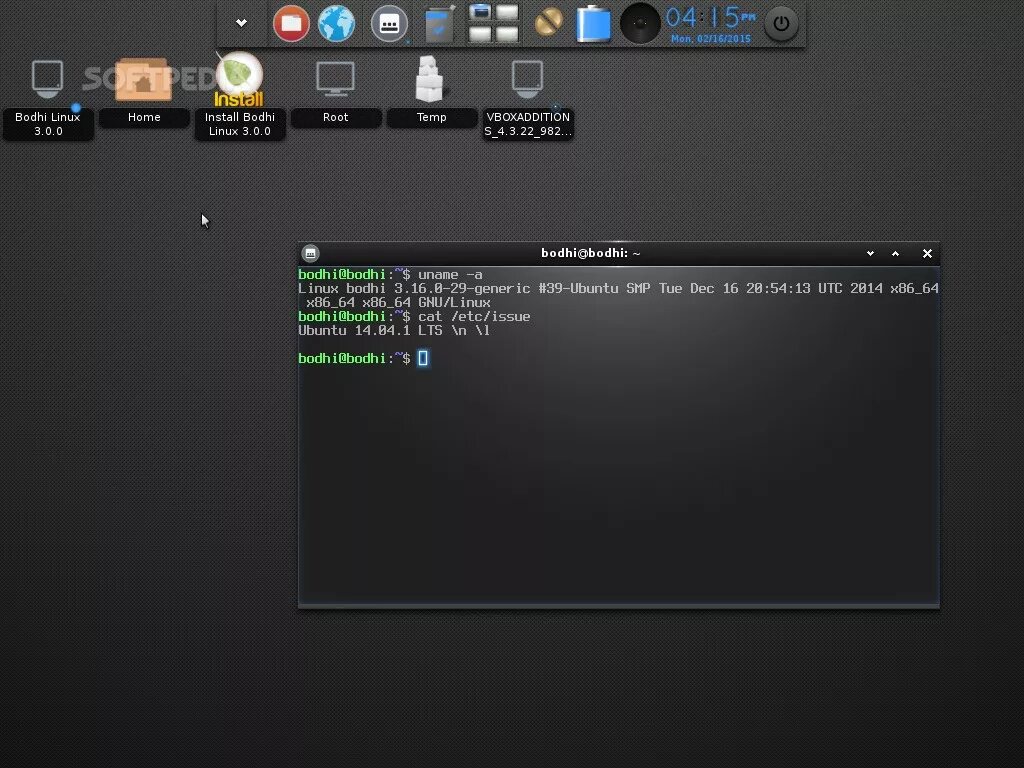This screenshot has height=768, width=1024.
Task: Open the VBOXADDITIONS disc icon
Action: [528, 98]
